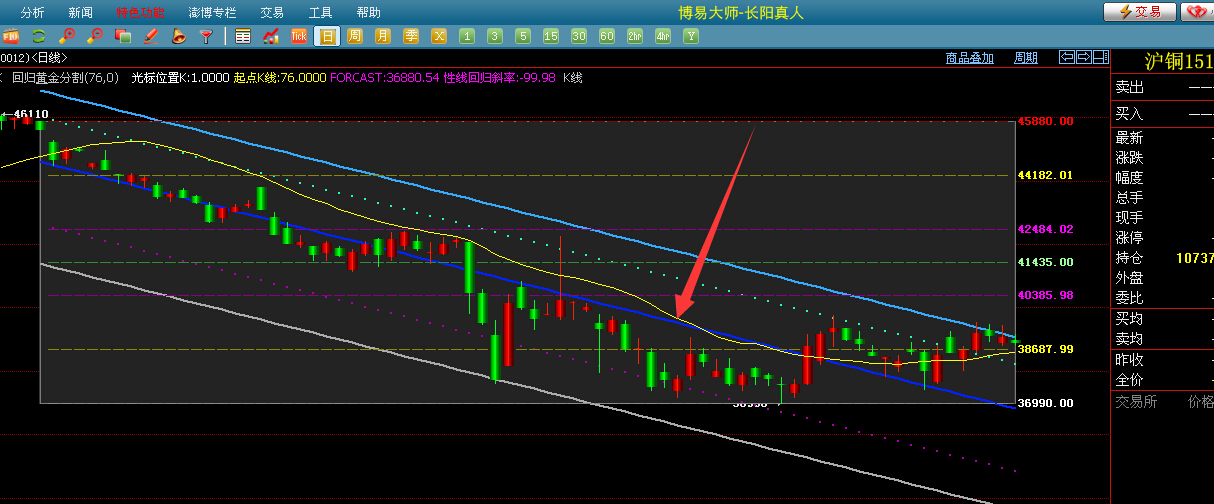Toggle the monthly (月) period button
This screenshot has height=504, width=1214.
(x=383, y=36)
